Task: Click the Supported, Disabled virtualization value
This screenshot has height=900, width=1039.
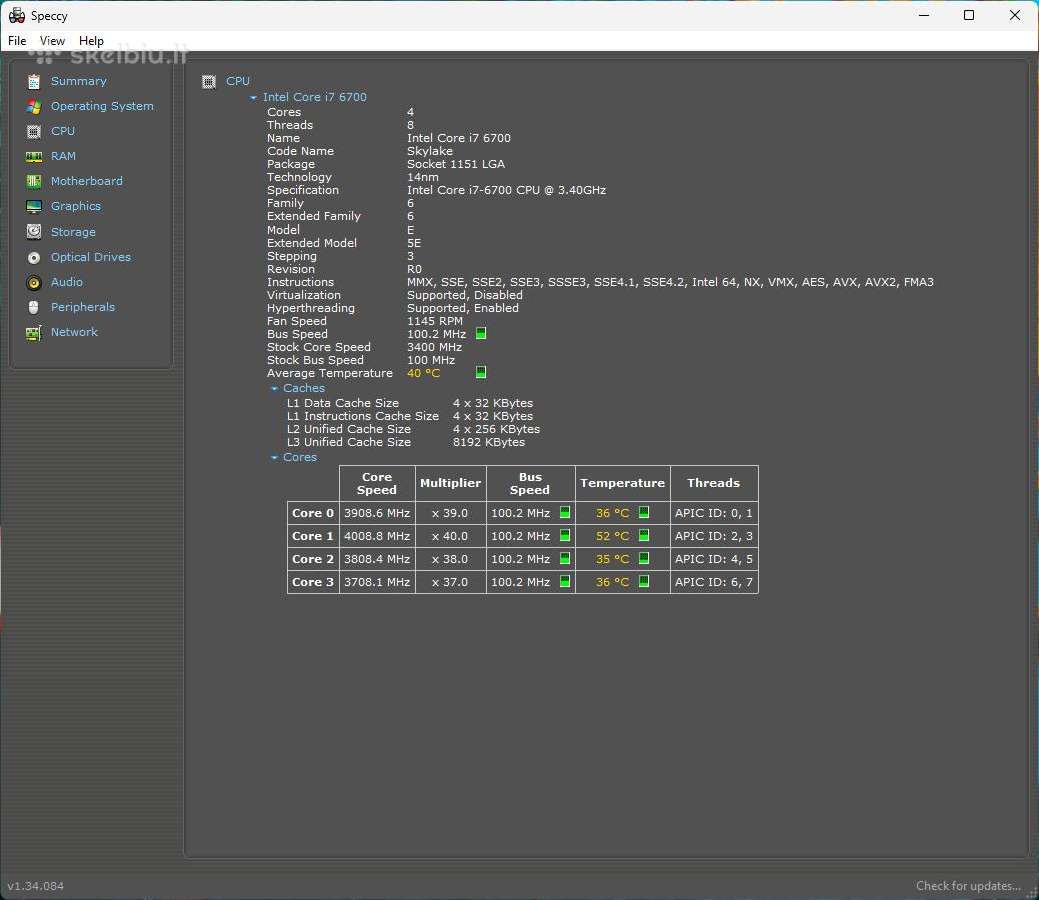Action: pyautogui.click(x=465, y=295)
